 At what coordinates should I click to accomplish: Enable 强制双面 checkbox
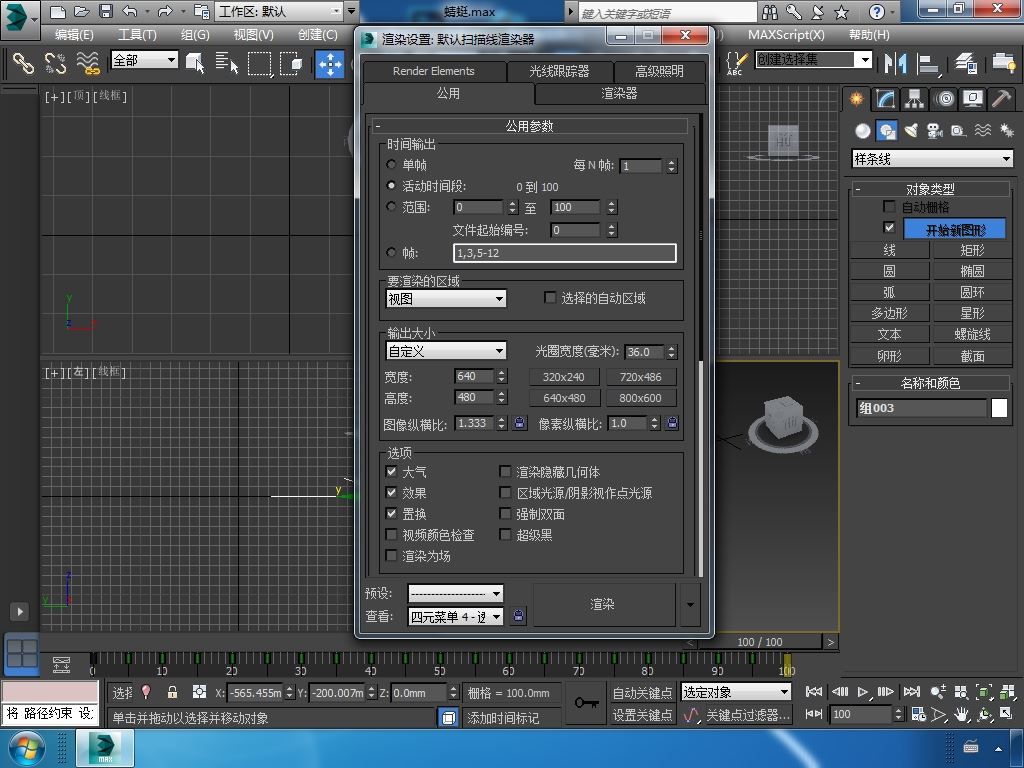[505, 513]
